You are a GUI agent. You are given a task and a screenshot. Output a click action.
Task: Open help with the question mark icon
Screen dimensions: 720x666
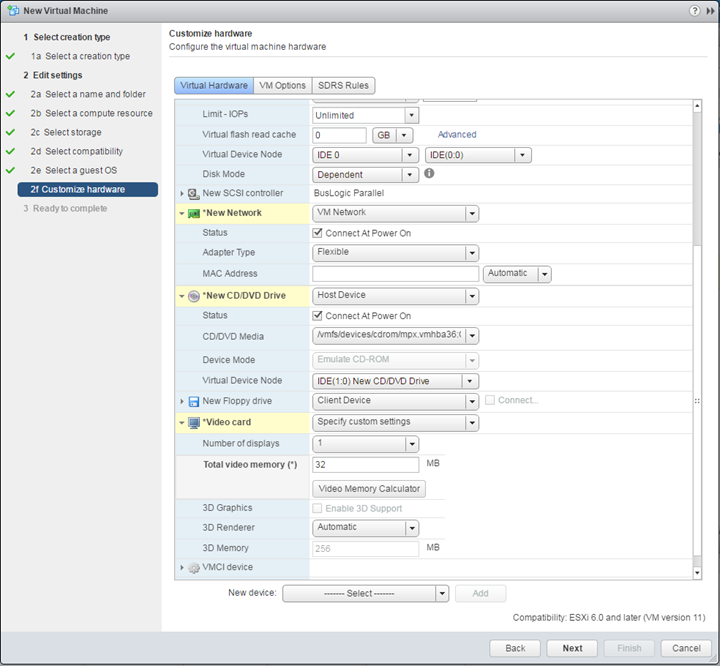coord(695,10)
